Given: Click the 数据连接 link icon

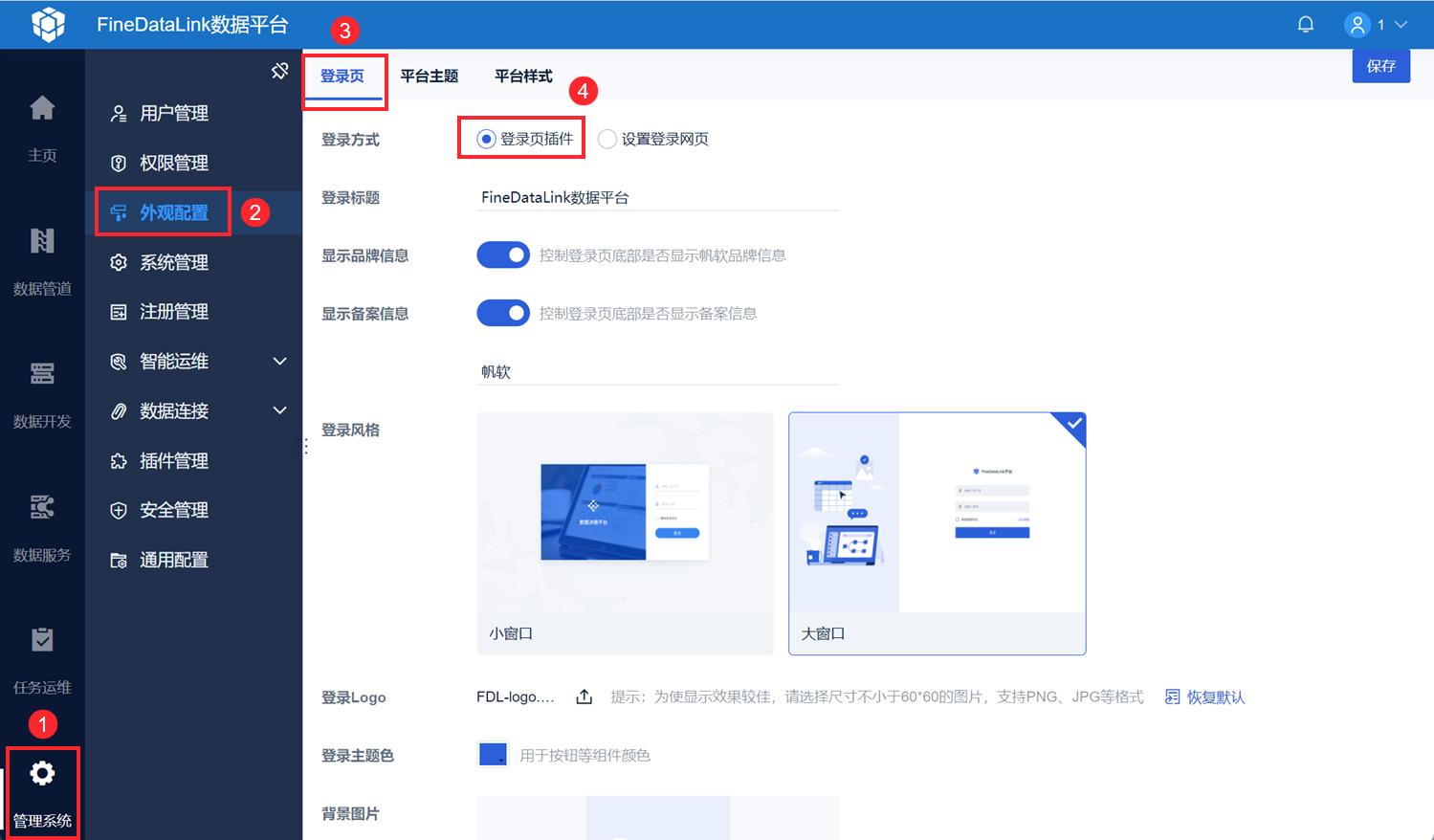Looking at the screenshot, I should [x=119, y=411].
